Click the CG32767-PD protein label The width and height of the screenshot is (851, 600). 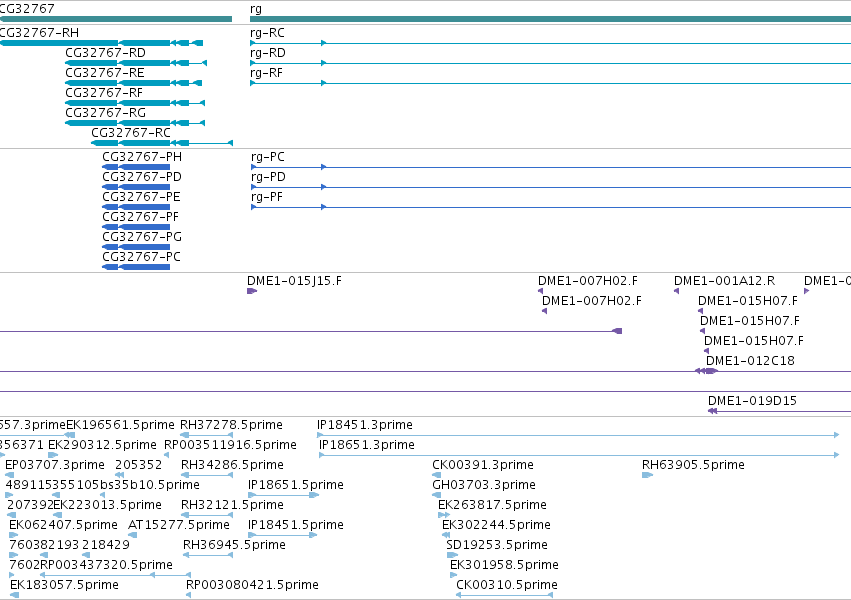click(x=142, y=177)
